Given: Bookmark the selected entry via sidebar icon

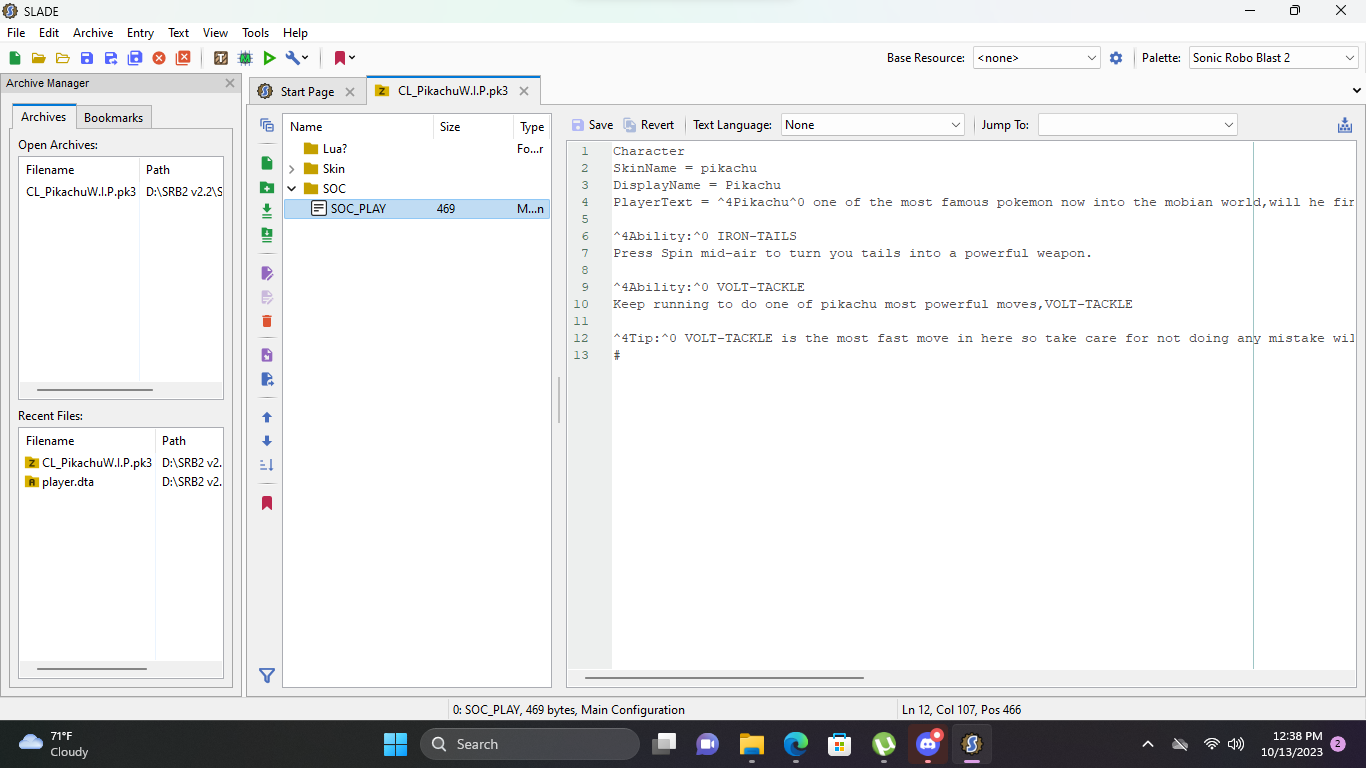Looking at the screenshot, I should coord(266,503).
